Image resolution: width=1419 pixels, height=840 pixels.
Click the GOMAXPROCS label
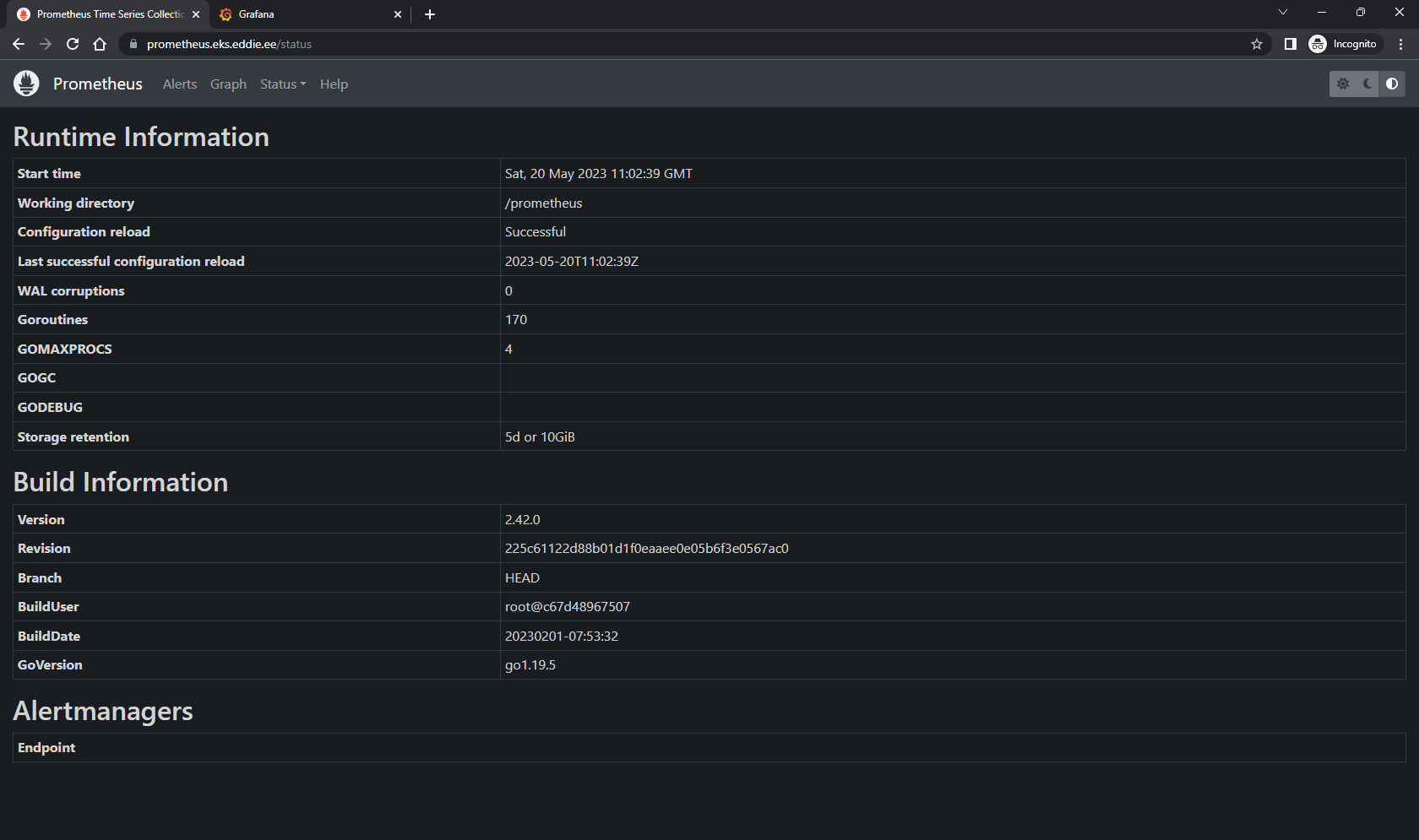pos(65,350)
